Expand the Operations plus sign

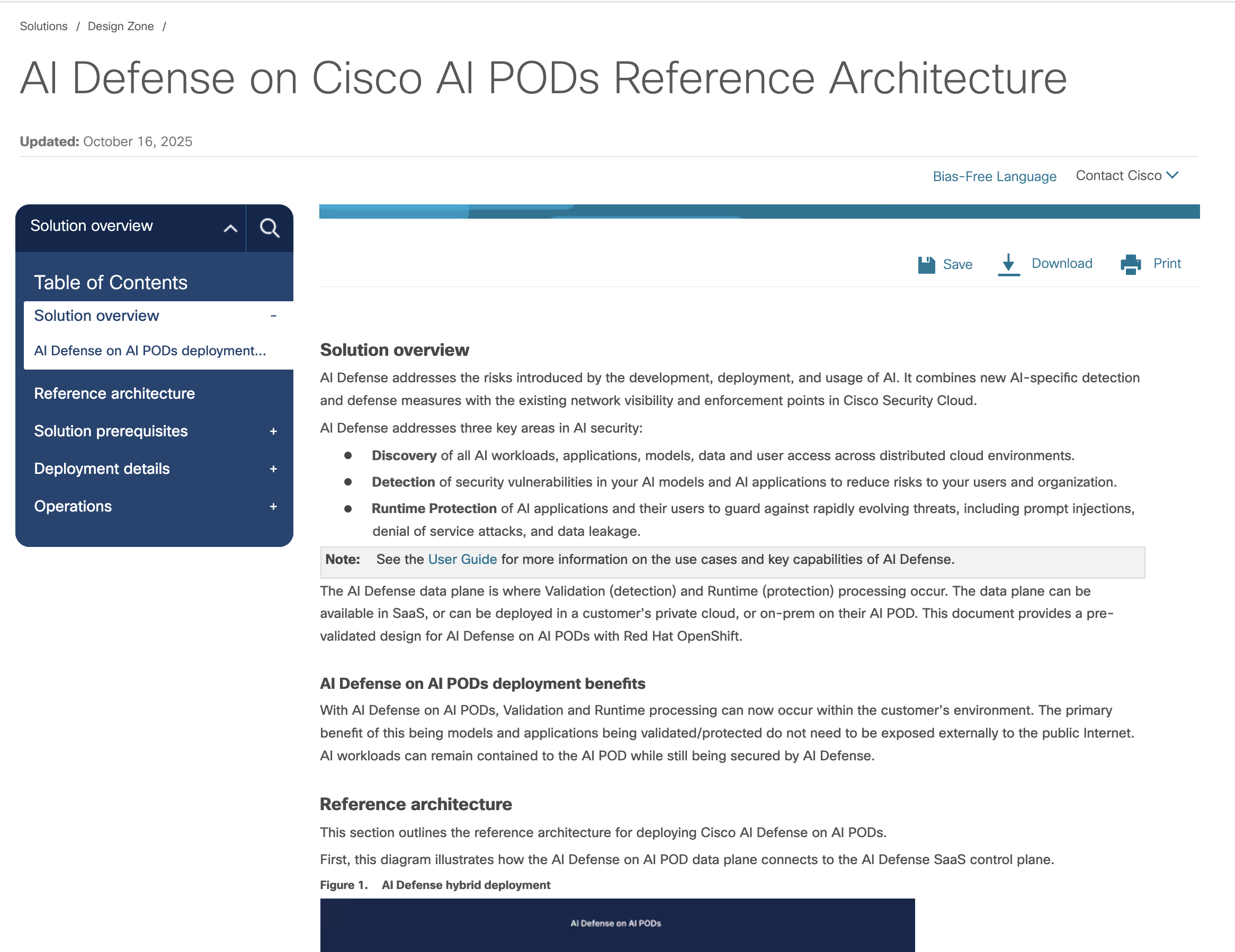click(273, 507)
